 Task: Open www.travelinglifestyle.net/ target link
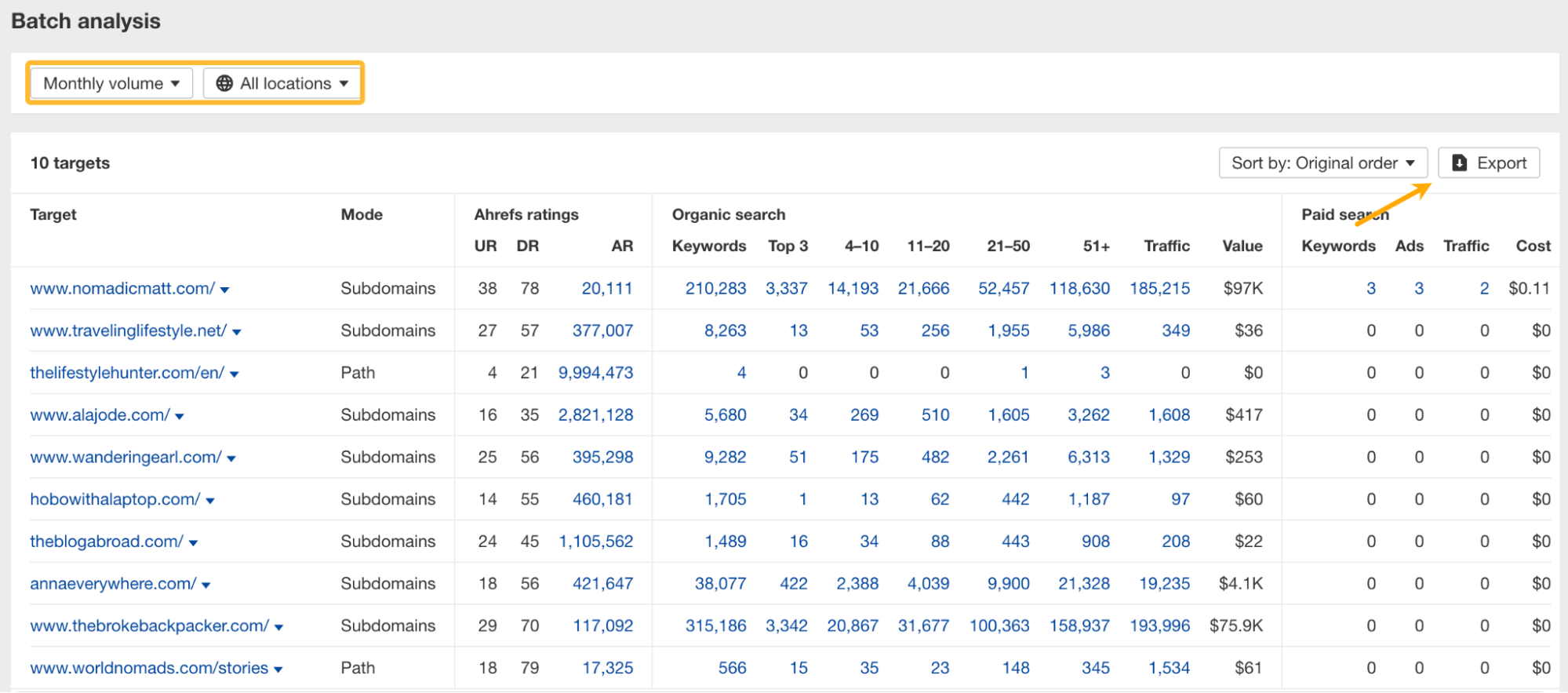coord(128,330)
